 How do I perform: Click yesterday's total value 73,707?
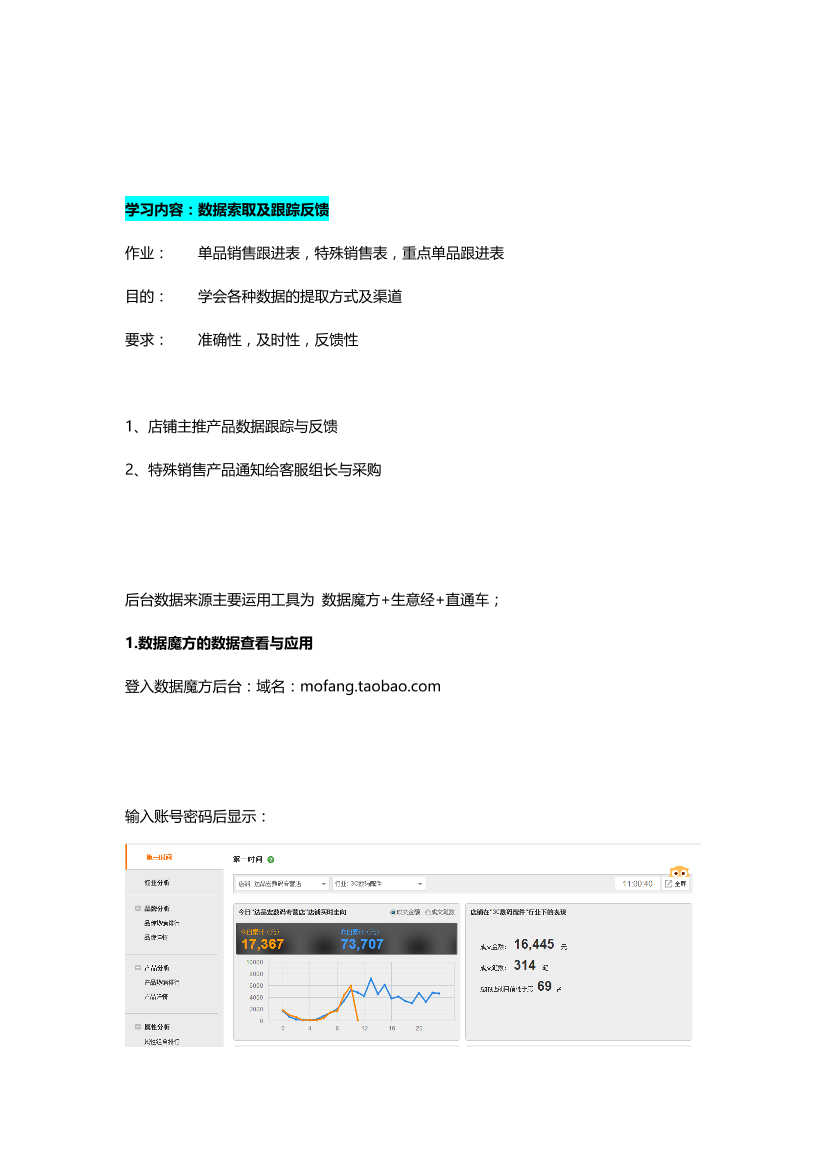(x=362, y=945)
